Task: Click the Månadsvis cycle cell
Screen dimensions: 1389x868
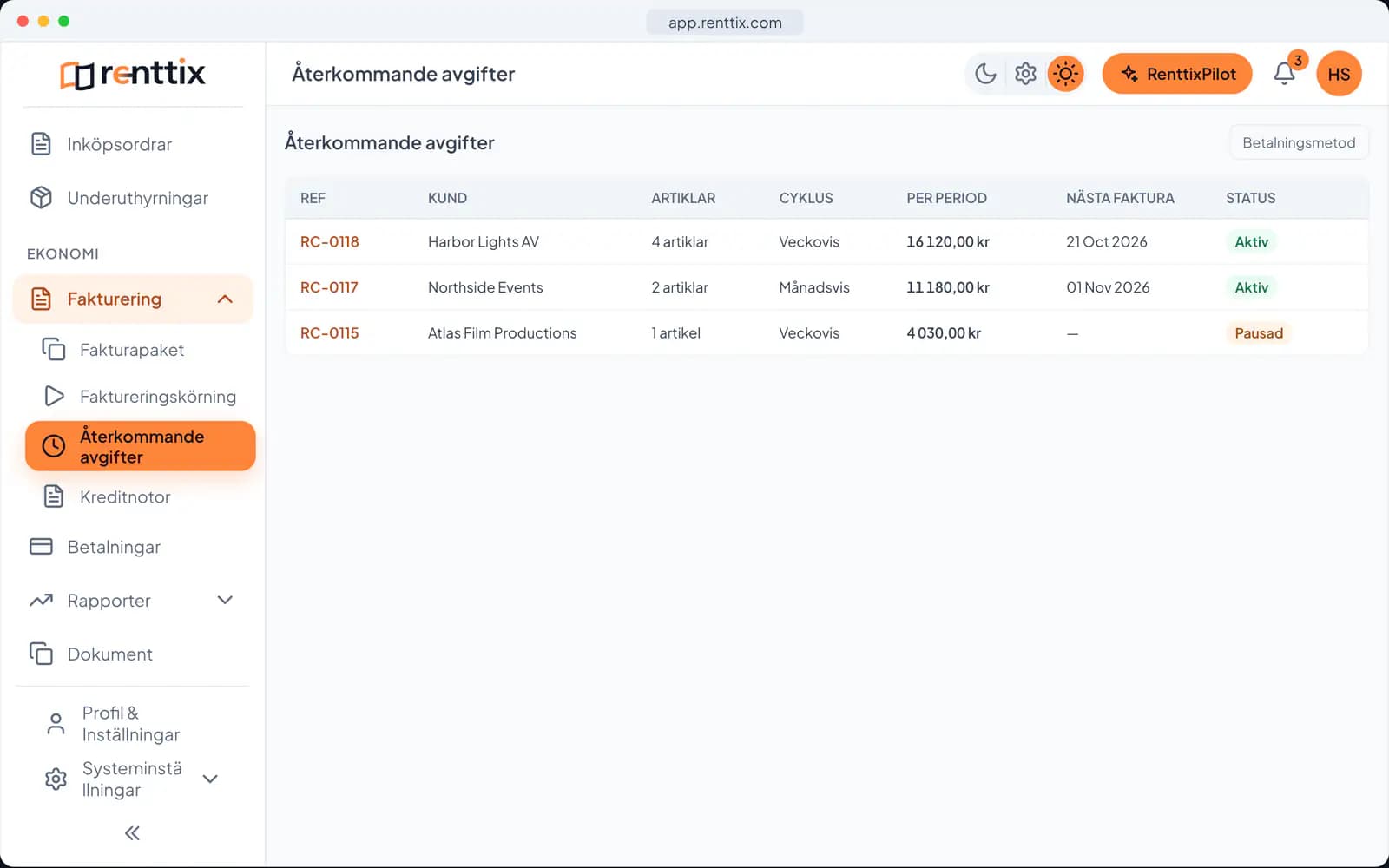Action: click(814, 287)
